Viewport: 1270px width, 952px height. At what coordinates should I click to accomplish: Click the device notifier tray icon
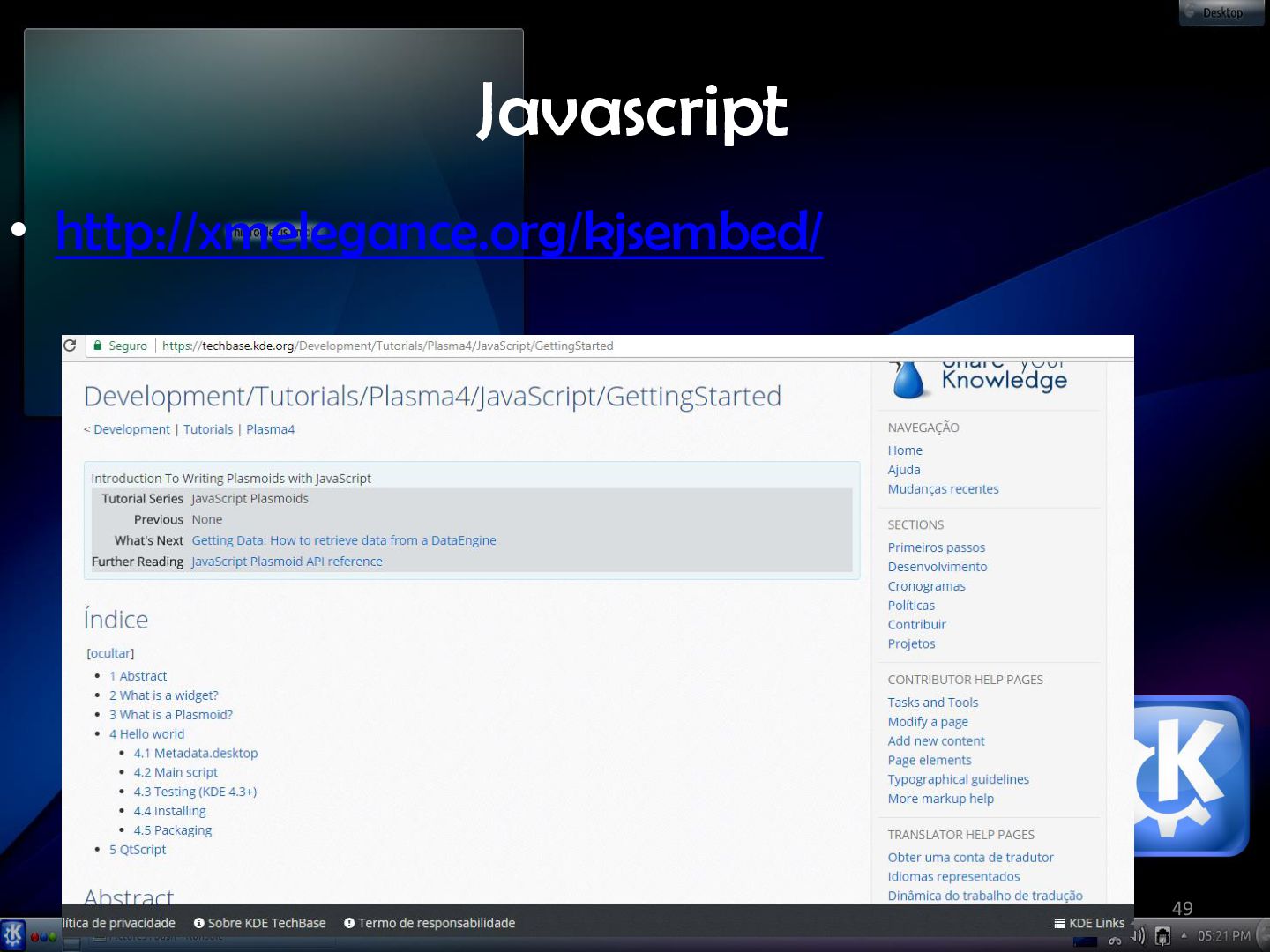(1162, 936)
